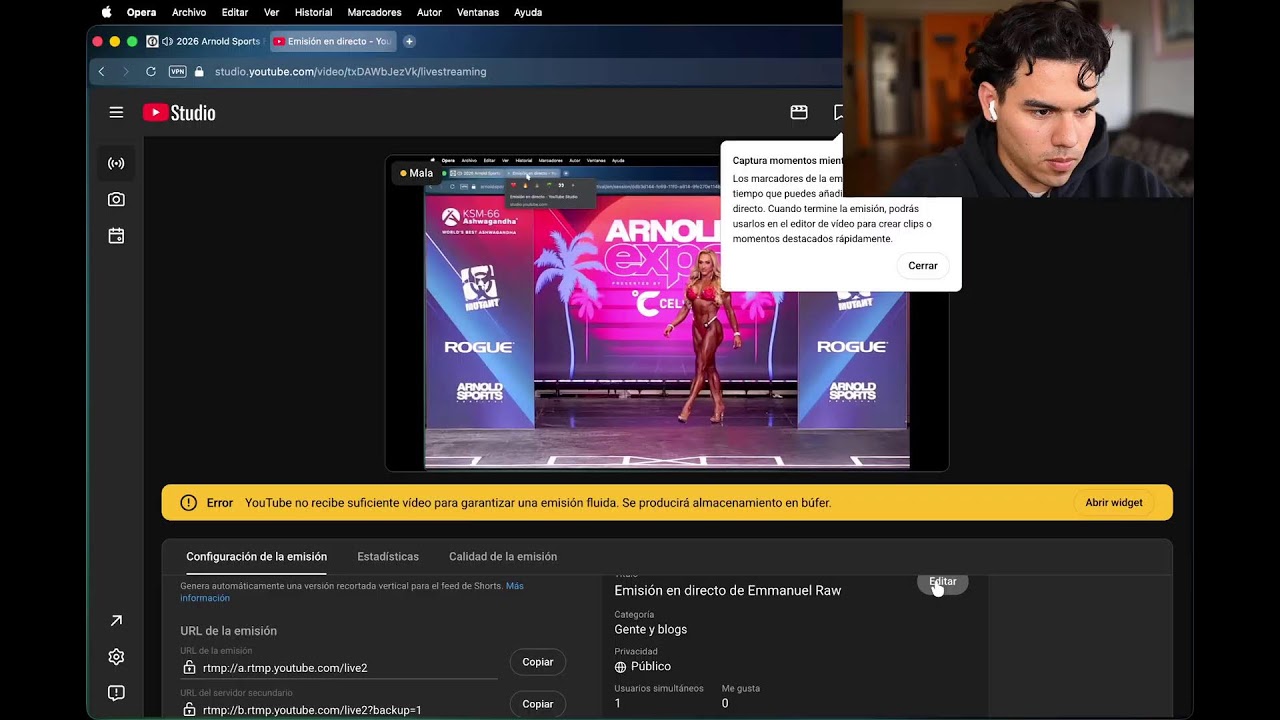Open the Ayuda menu
1280x720 pixels.
coord(528,12)
